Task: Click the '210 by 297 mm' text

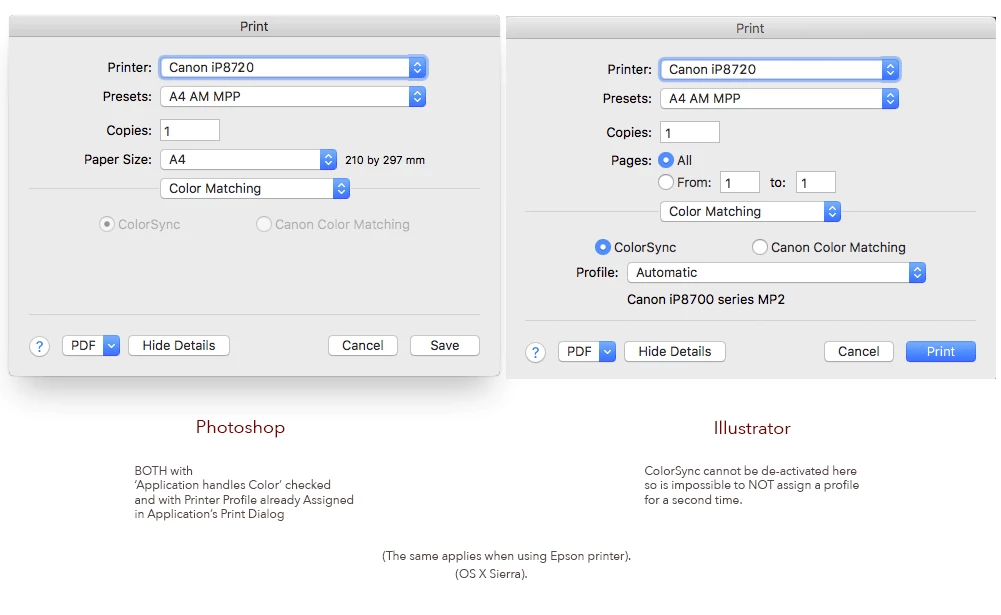Action: (385, 160)
